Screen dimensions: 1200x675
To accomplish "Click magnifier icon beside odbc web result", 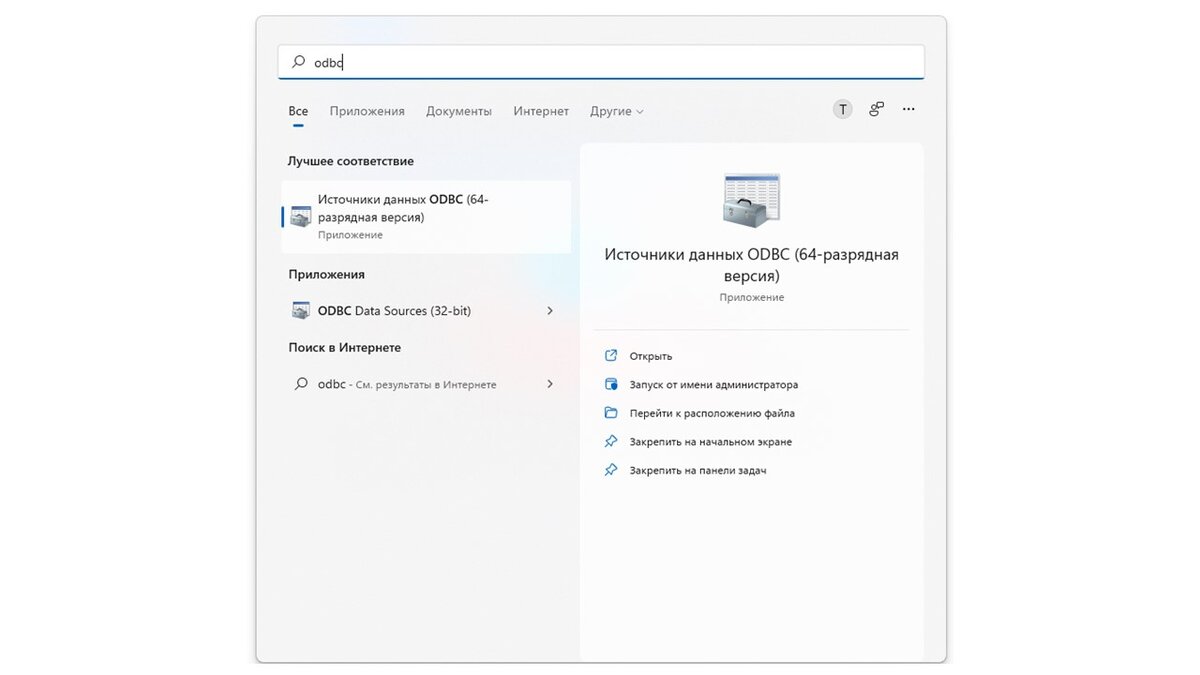I will point(300,384).
